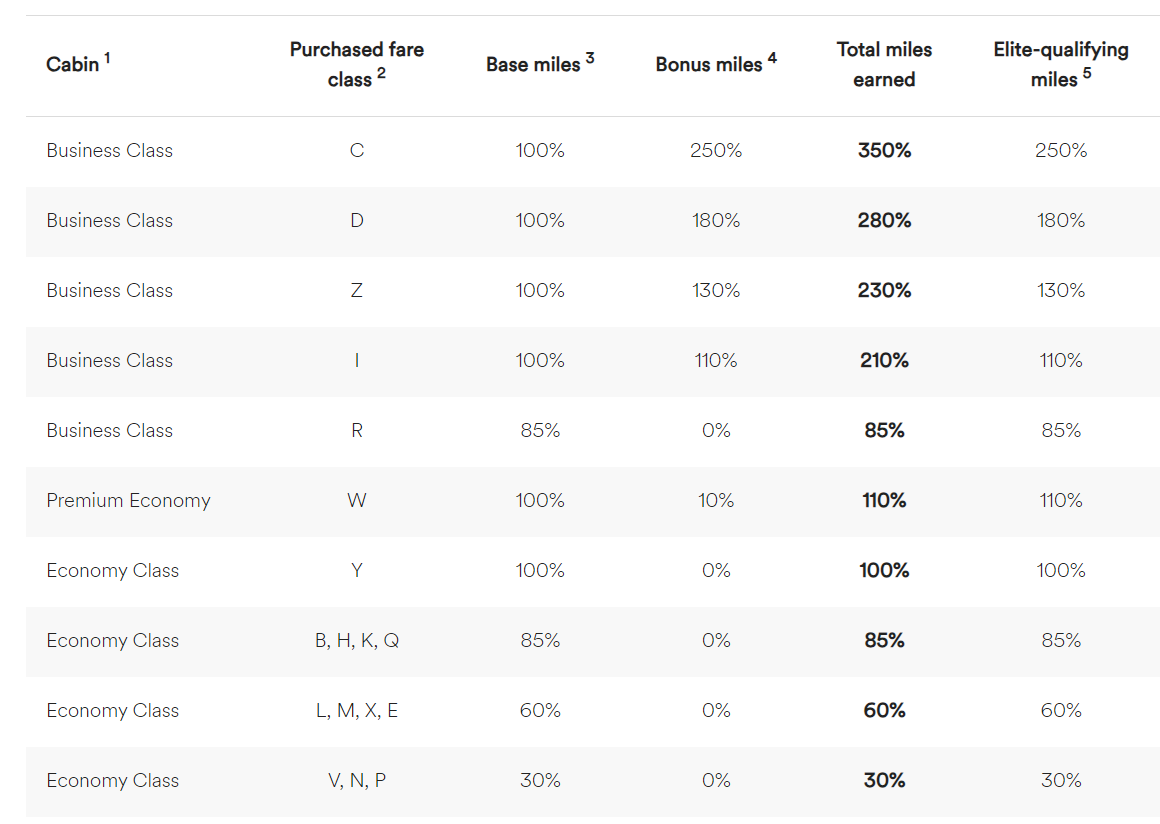This screenshot has height=824, width=1160.
Task: Open footnote 4 beside Bonus miles
Action: (x=772, y=59)
